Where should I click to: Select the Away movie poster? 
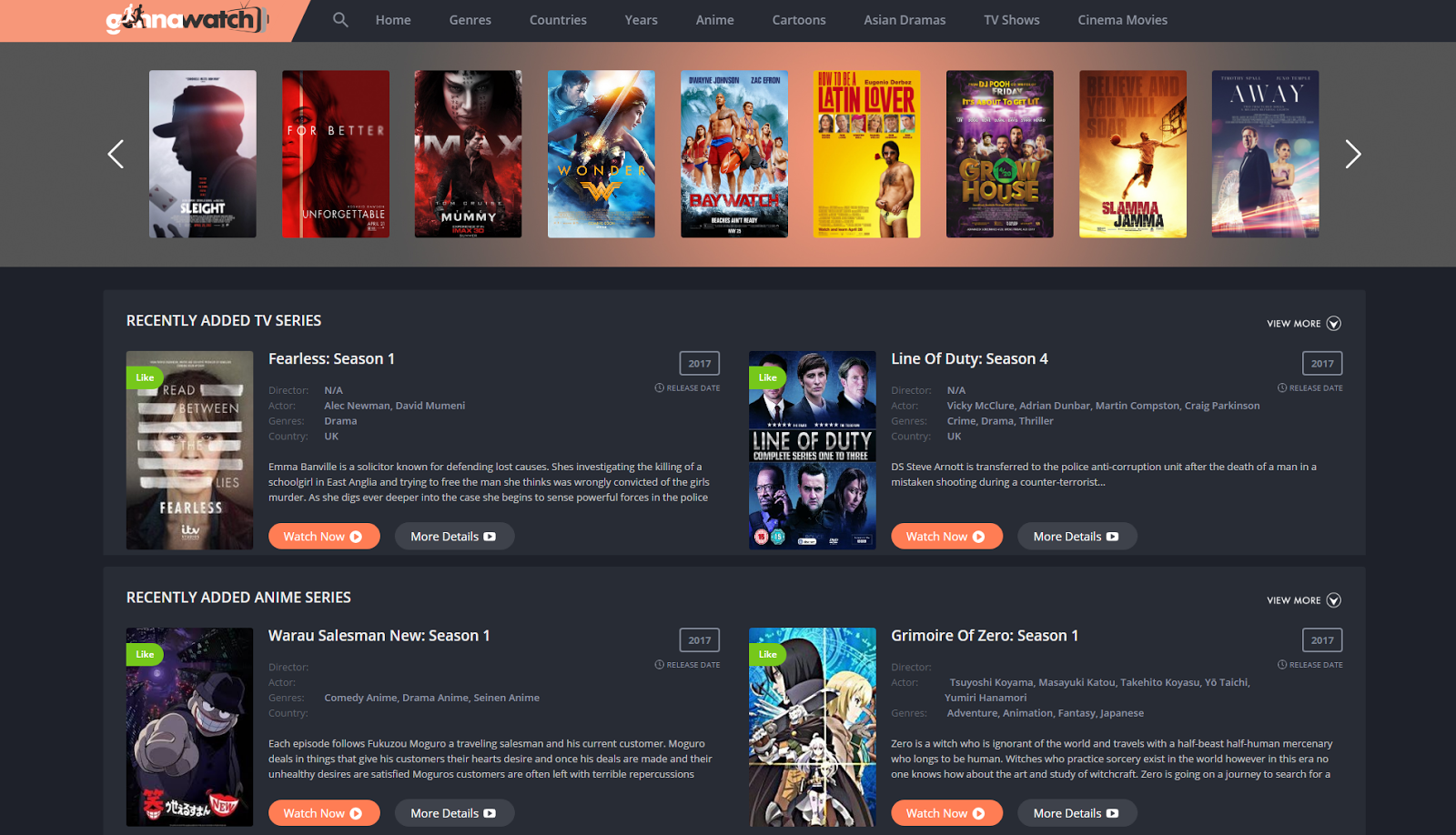coord(1266,154)
